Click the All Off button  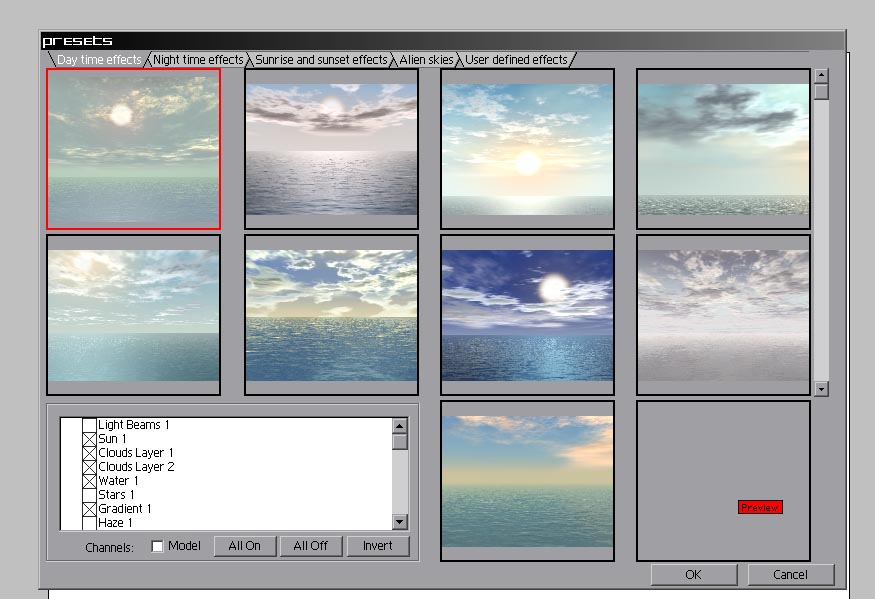pos(311,546)
